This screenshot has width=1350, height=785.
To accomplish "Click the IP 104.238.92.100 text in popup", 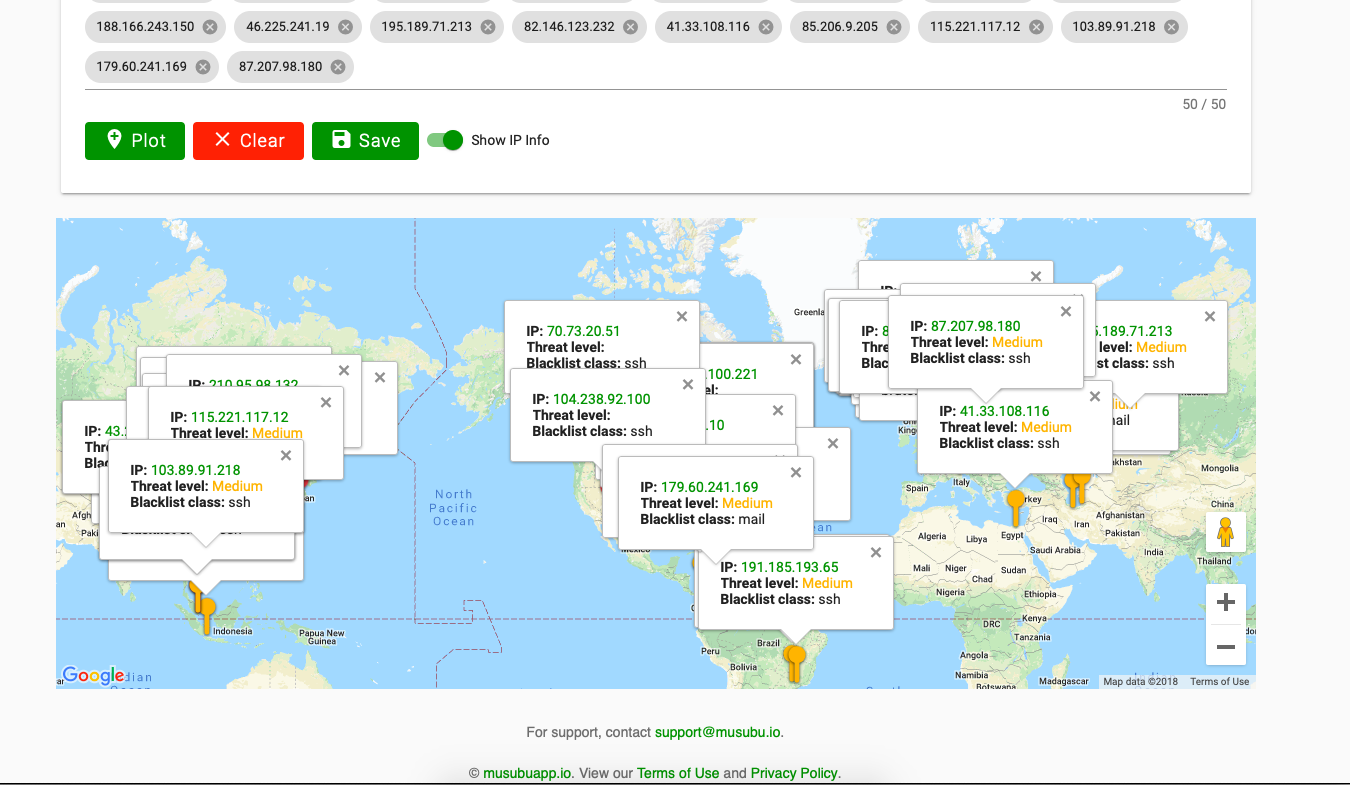I will click(591, 399).
